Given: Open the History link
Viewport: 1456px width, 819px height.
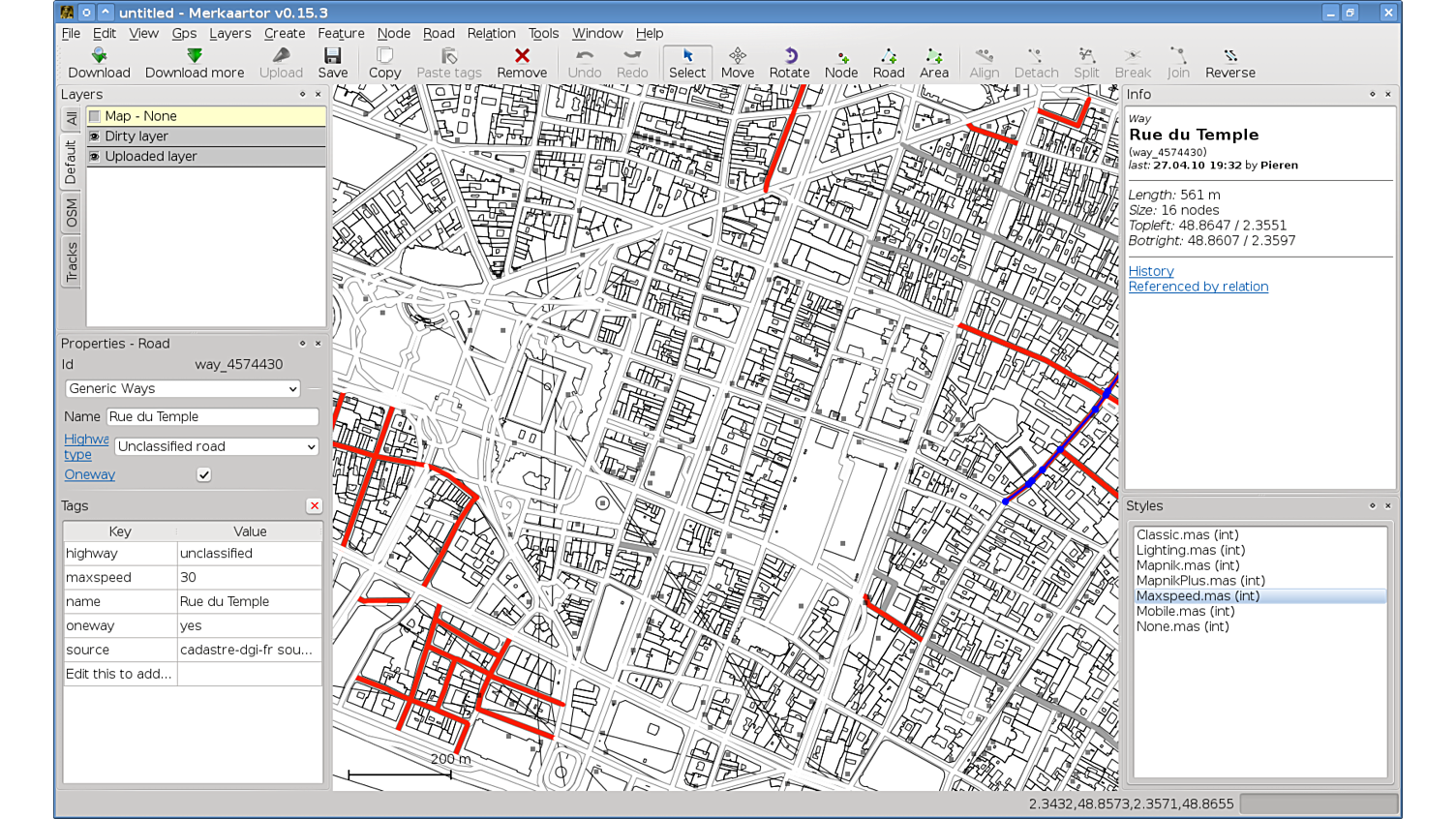Looking at the screenshot, I should tap(1151, 272).
